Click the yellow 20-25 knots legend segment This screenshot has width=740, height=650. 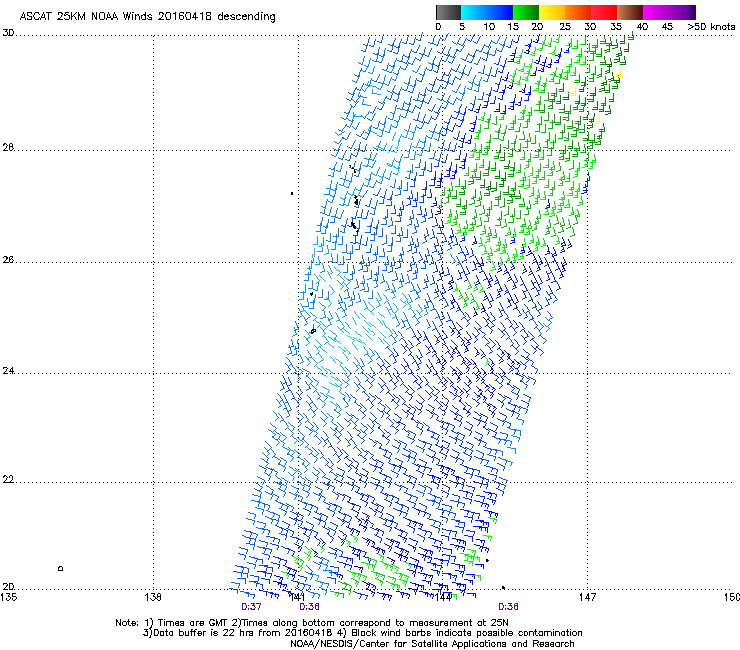click(x=552, y=12)
